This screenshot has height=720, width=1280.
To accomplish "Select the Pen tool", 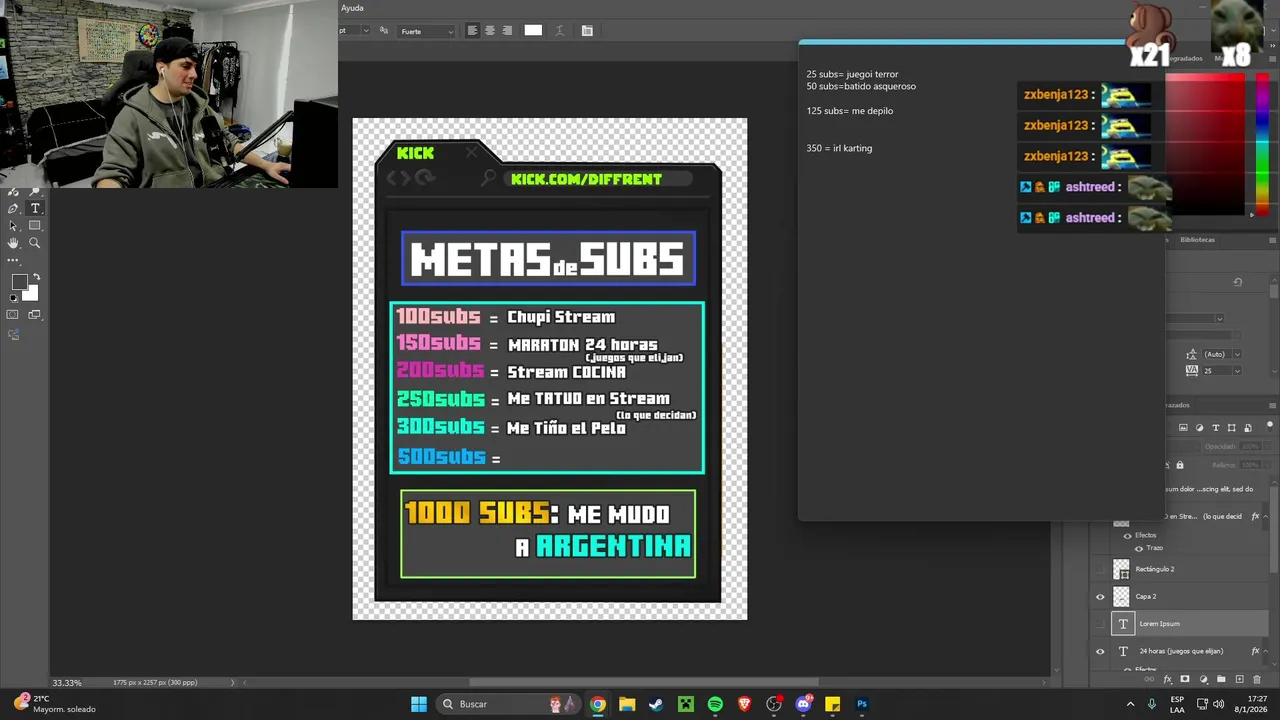I will (x=13, y=208).
